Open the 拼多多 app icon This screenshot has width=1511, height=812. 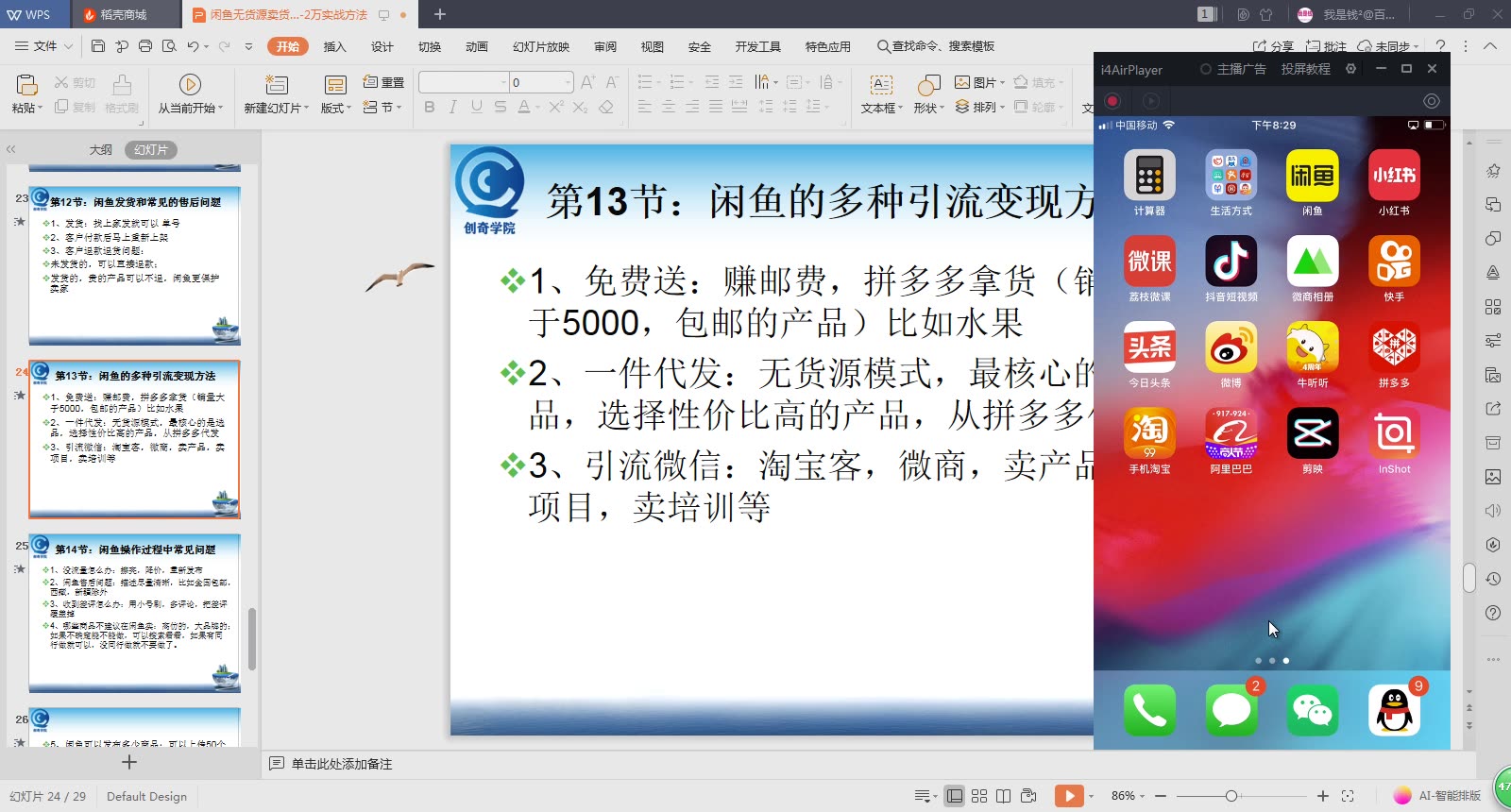click(x=1394, y=347)
